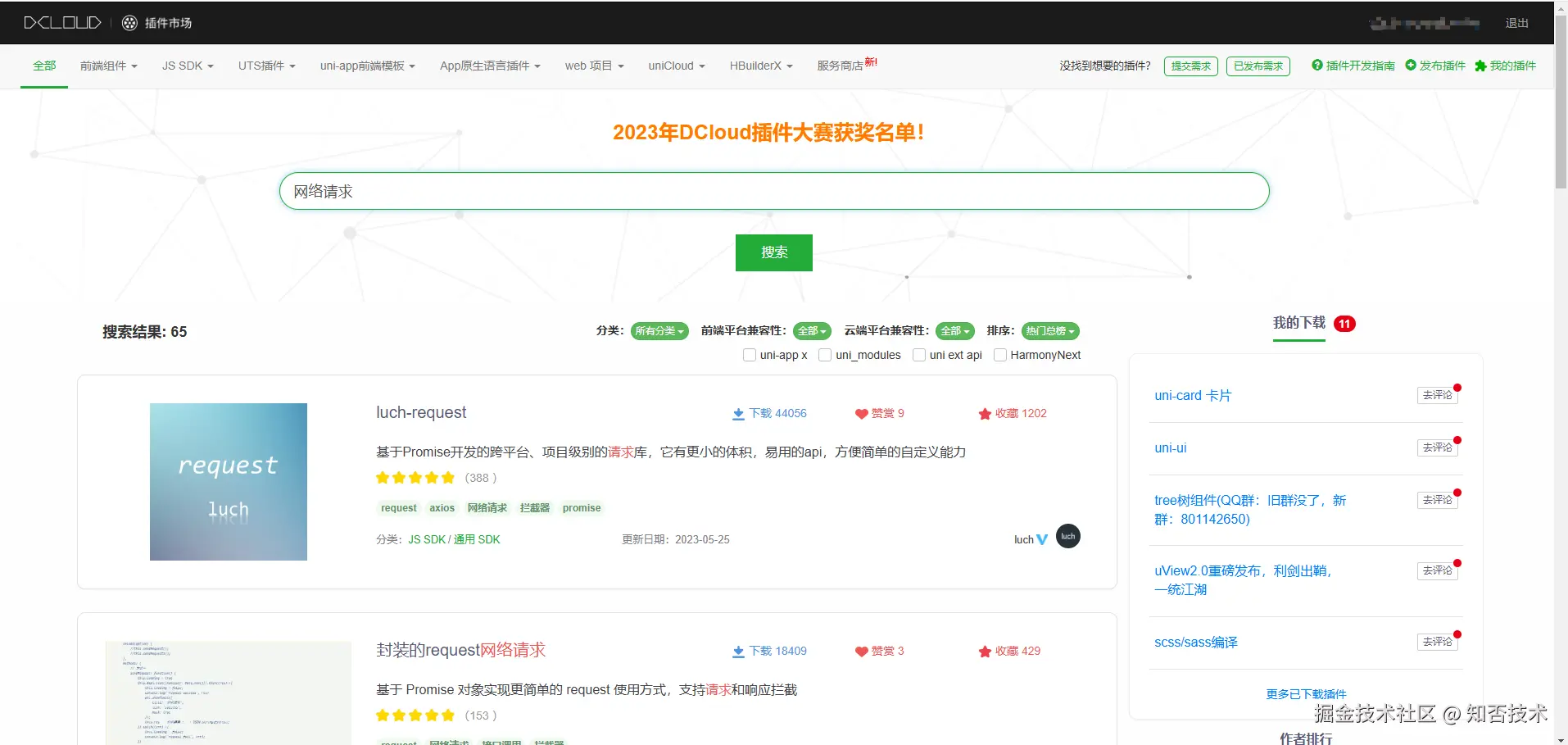This screenshot has width=1568, height=745.
Task: Switch to the 我的下载 tab
Action: point(1299,323)
